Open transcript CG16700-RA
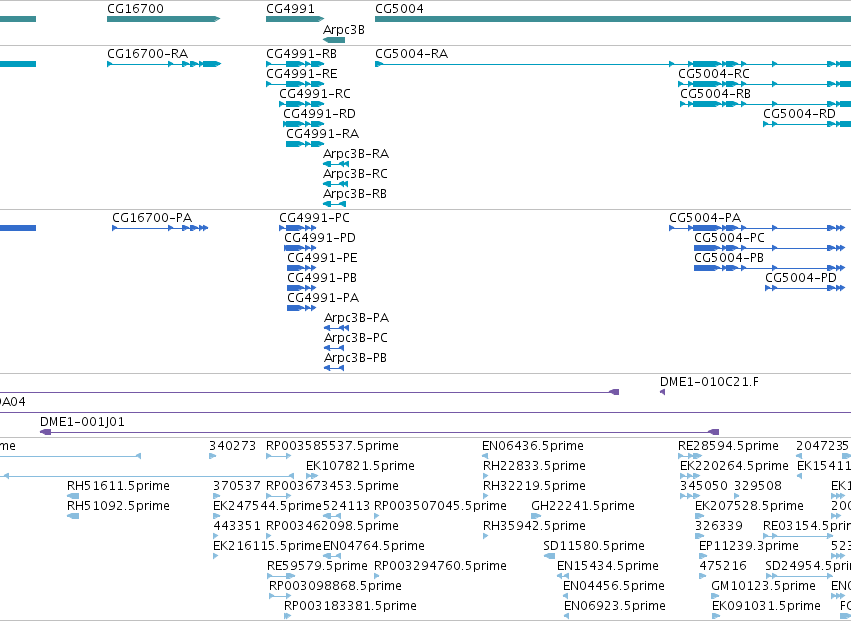 pos(148,54)
